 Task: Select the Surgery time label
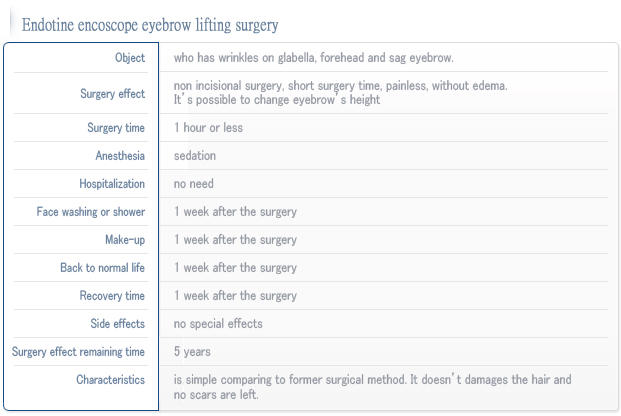click(116, 128)
